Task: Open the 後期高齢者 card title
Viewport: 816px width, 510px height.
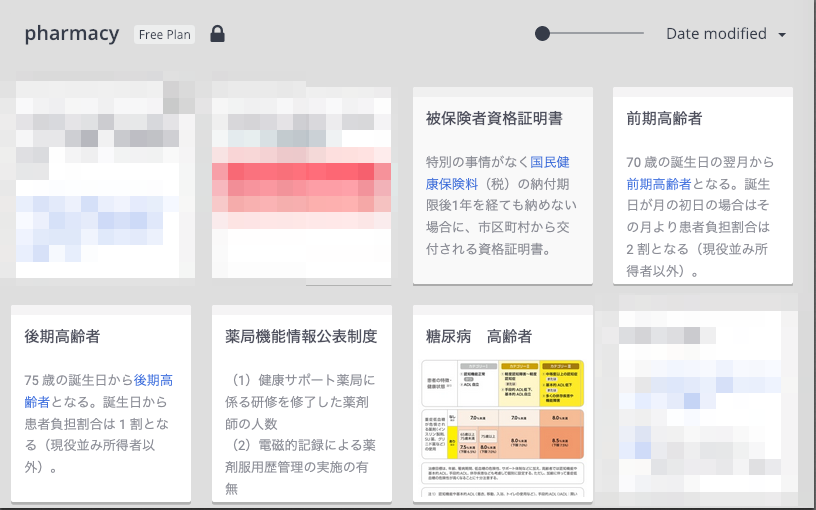Action: pyautogui.click(x=62, y=337)
